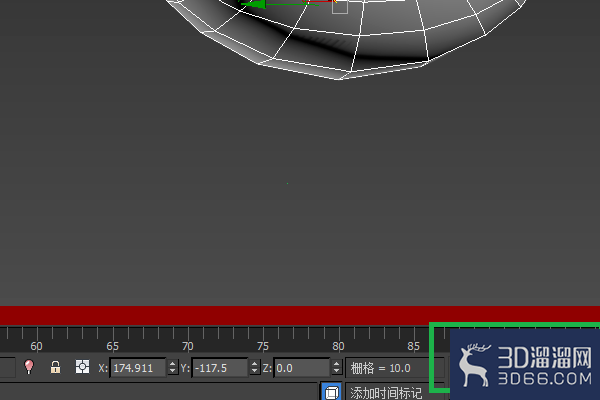Jump to frame 60 on timeline
600x400 pixels.
[x=36, y=346]
